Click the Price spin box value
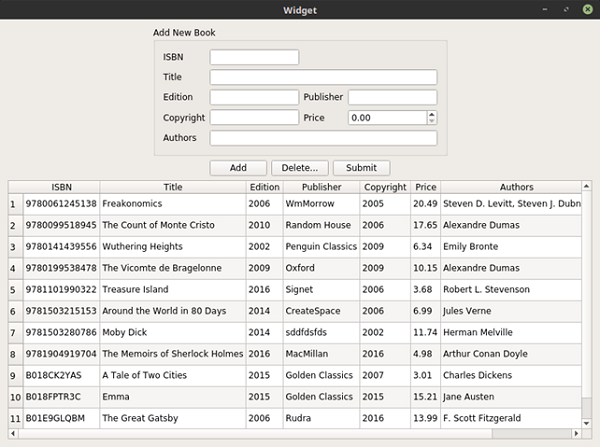Screen dimensions: 600x447 387,117
